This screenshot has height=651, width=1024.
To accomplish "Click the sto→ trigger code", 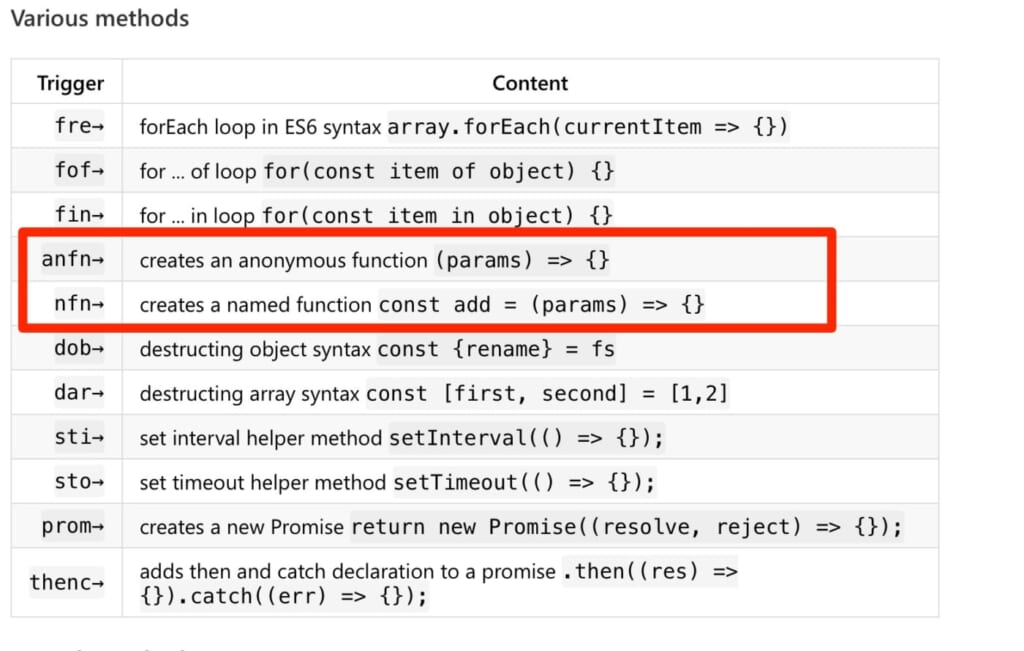I will pyautogui.click(x=79, y=481).
